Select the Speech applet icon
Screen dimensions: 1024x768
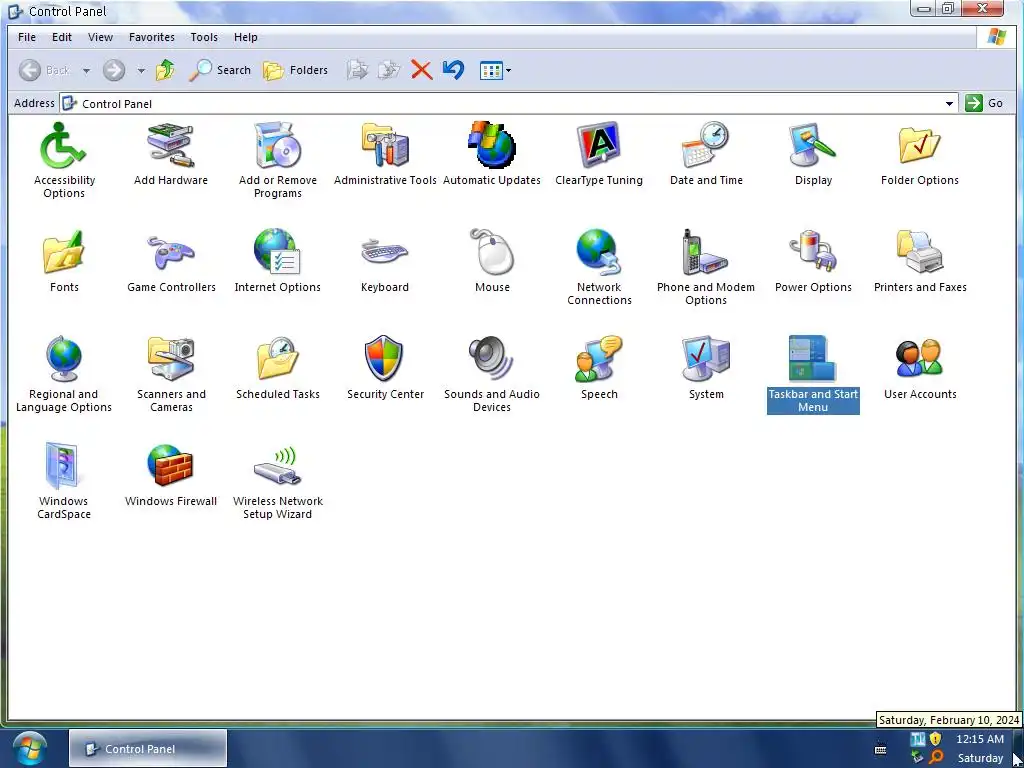(599, 368)
